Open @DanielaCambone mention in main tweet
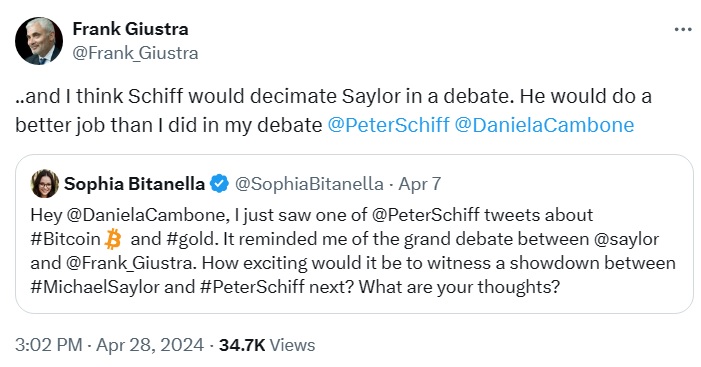The image size is (701, 367). pyautogui.click(x=544, y=125)
